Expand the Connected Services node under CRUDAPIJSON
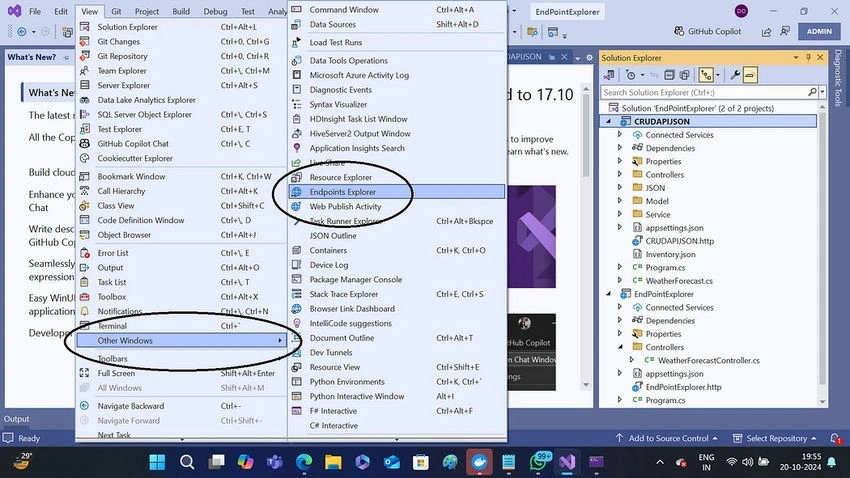Screen dimensions: 850x478 pyautogui.click(x=620, y=134)
